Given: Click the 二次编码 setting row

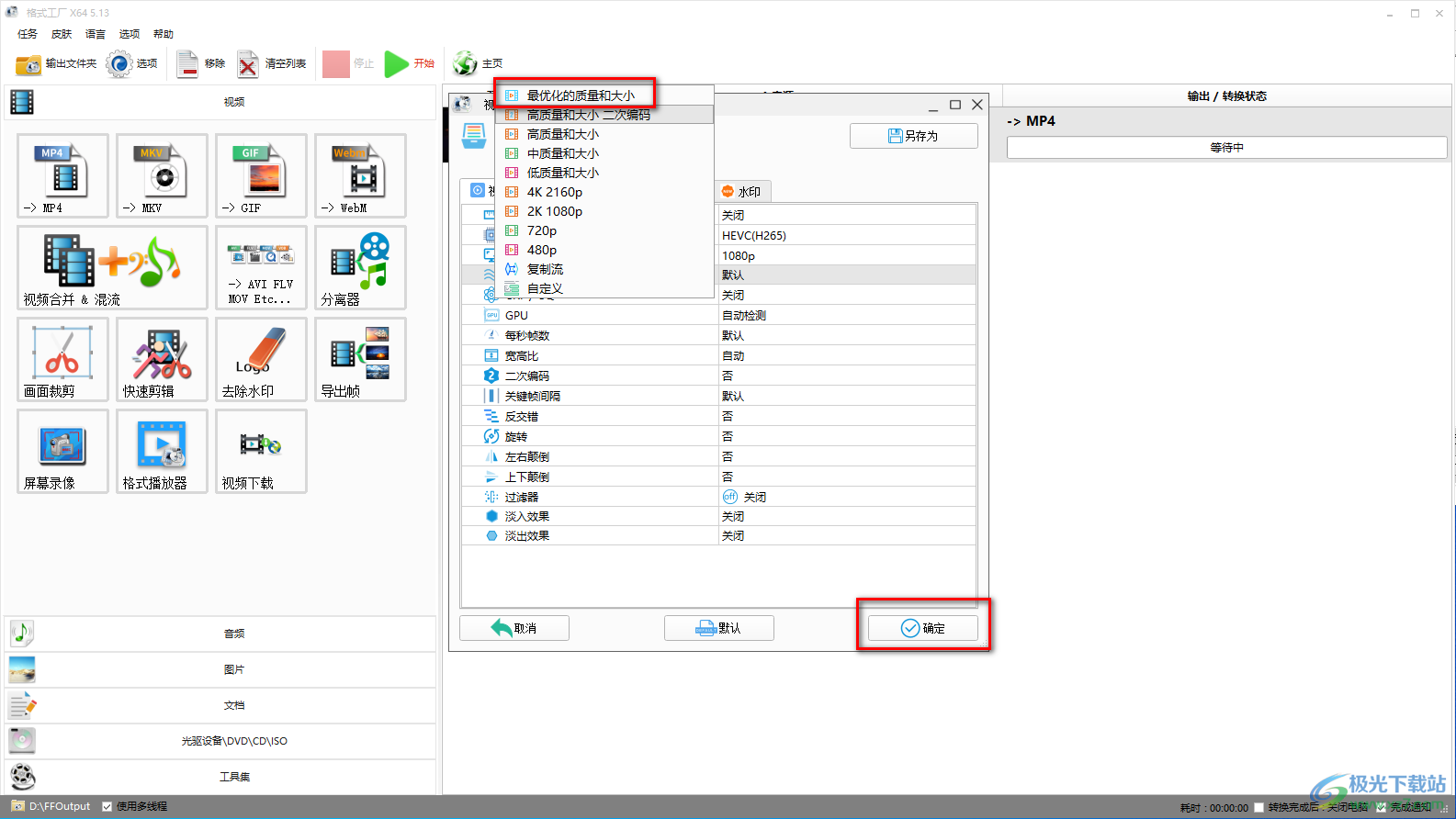Looking at the screenshot, I should tap(719, 376).
